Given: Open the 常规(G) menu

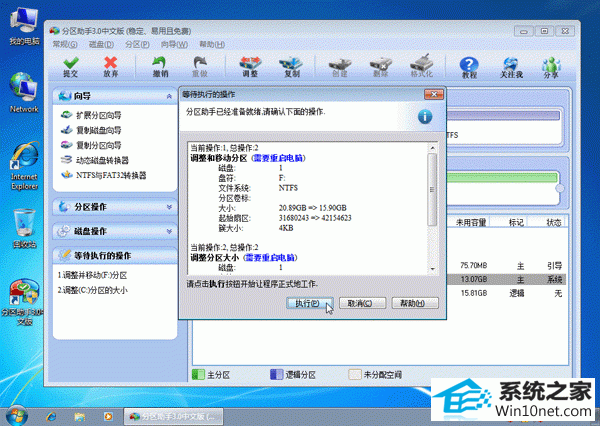Looking at the screenshot, I should pos(65,44).
